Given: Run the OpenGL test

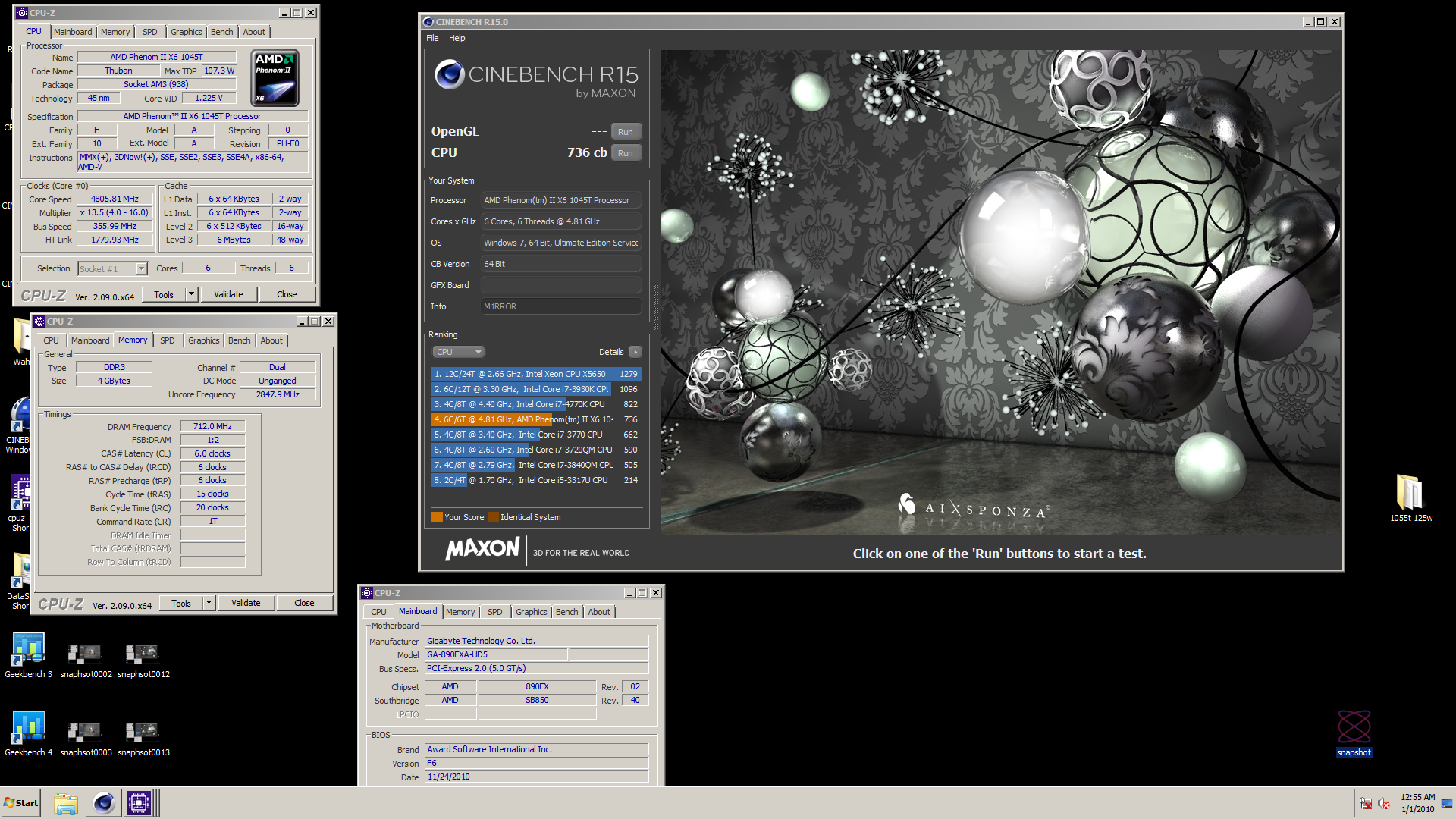Looking at the screenshot, I should click(x=626, y=132).
